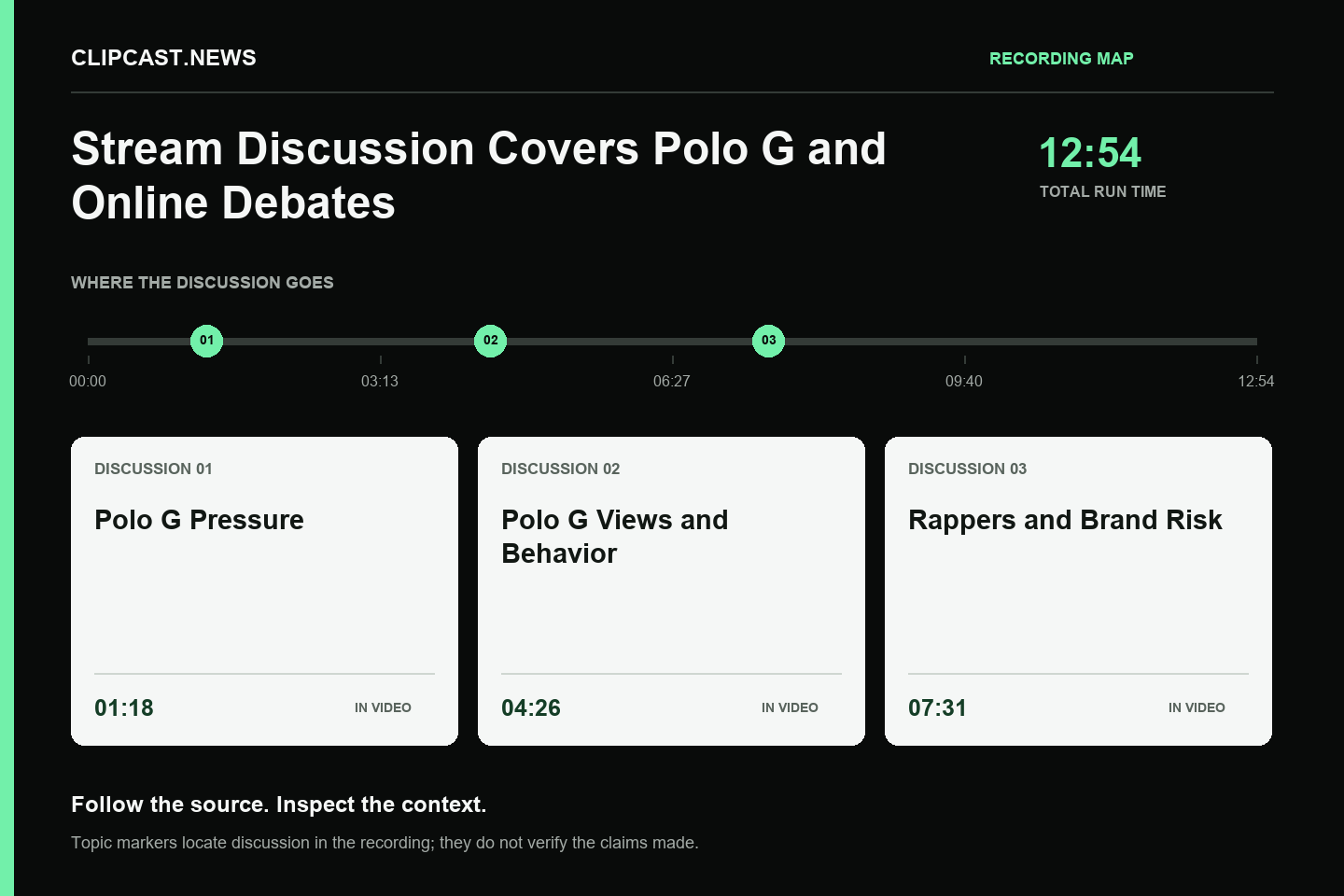Click the Stream Discussion headline

tap(479, 175)
